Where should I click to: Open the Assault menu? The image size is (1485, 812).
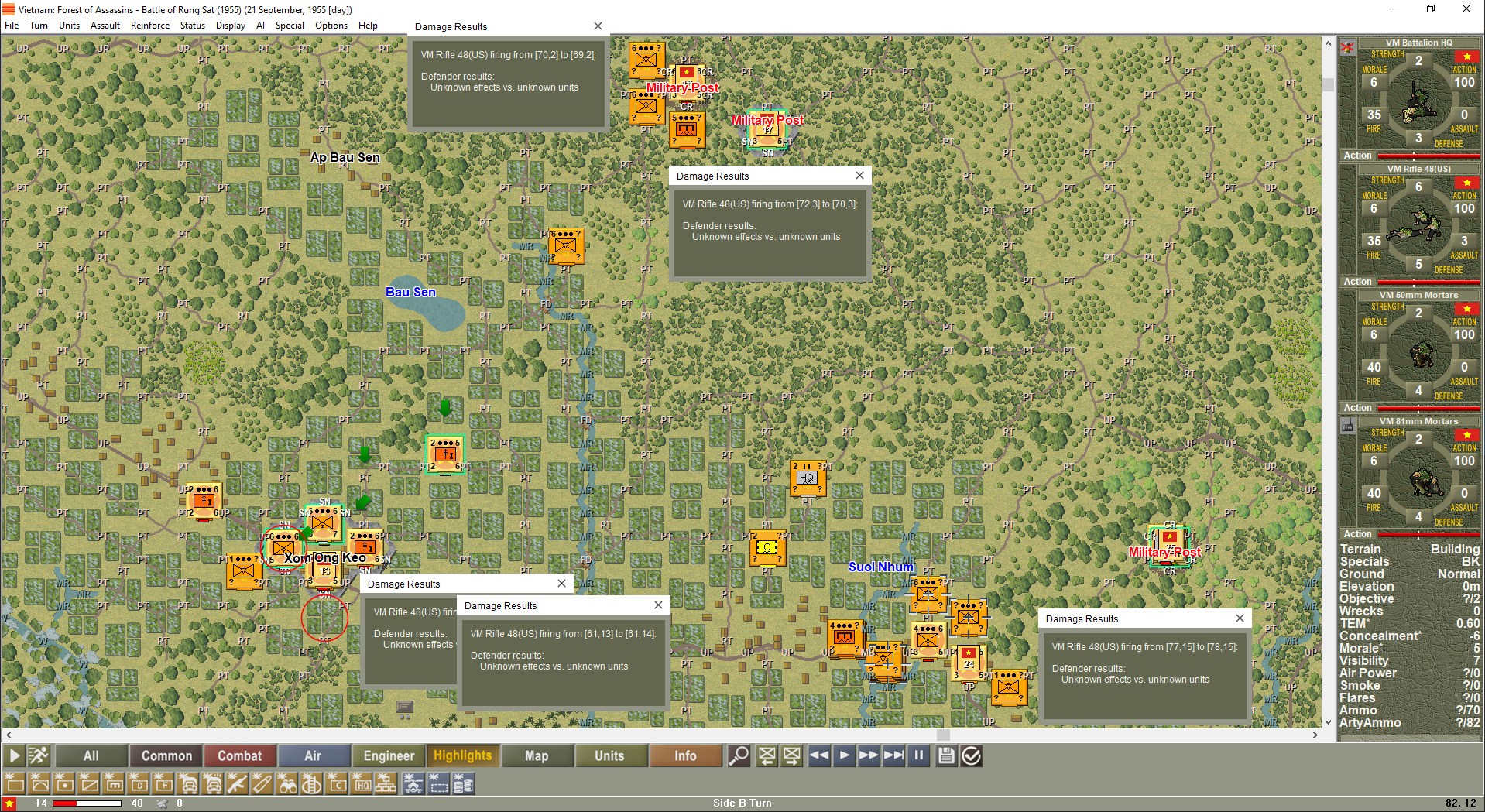(105, 26)
